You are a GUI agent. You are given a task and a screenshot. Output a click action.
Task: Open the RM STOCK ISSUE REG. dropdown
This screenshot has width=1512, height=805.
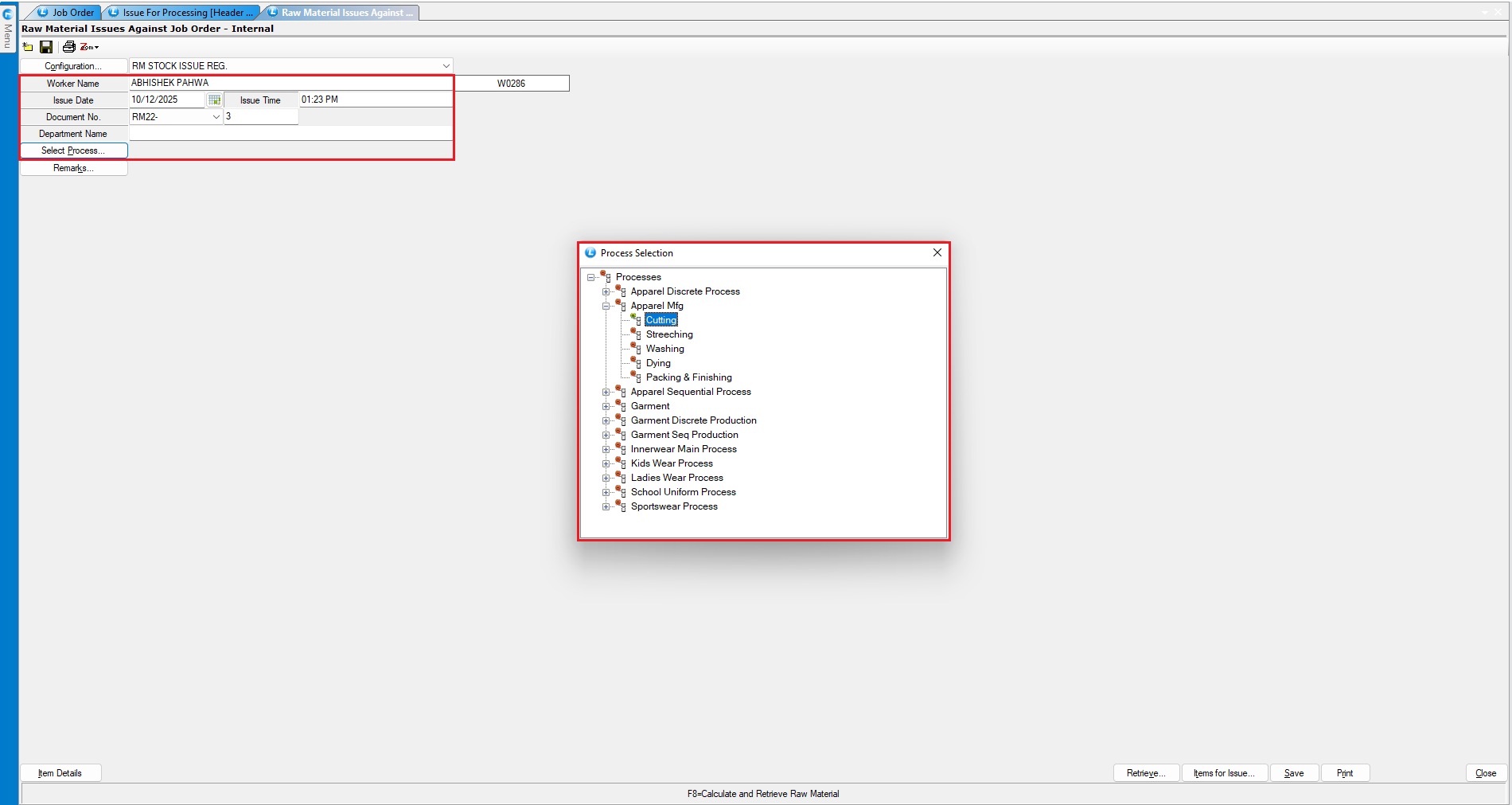446,66
